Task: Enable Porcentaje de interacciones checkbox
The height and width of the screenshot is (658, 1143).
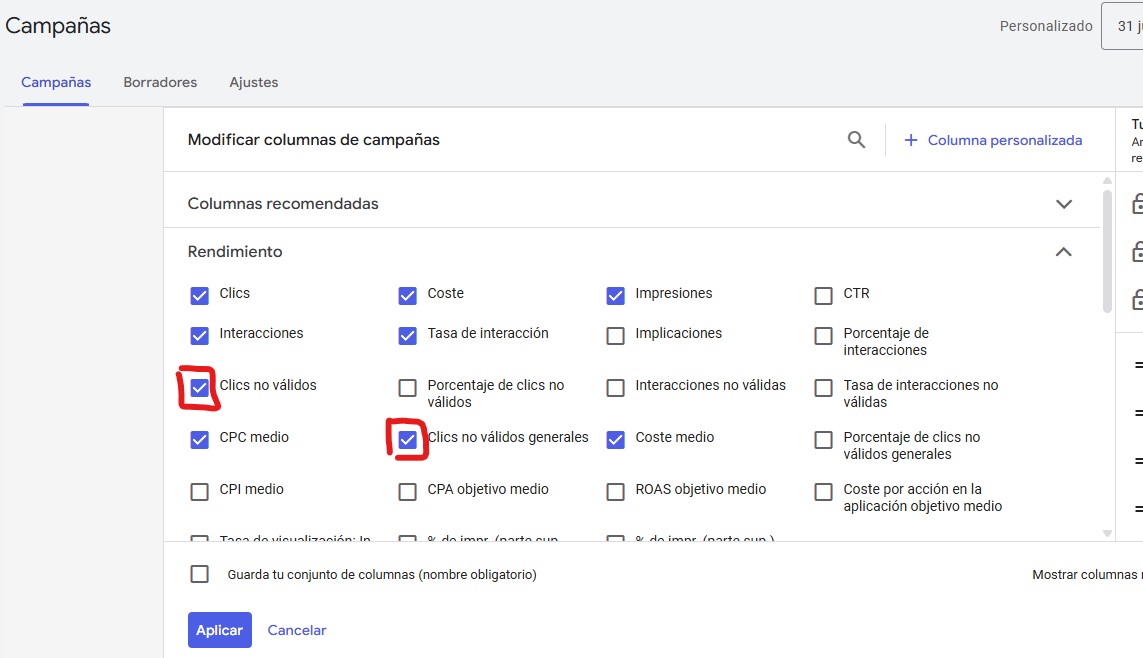Action: [823, 335]
